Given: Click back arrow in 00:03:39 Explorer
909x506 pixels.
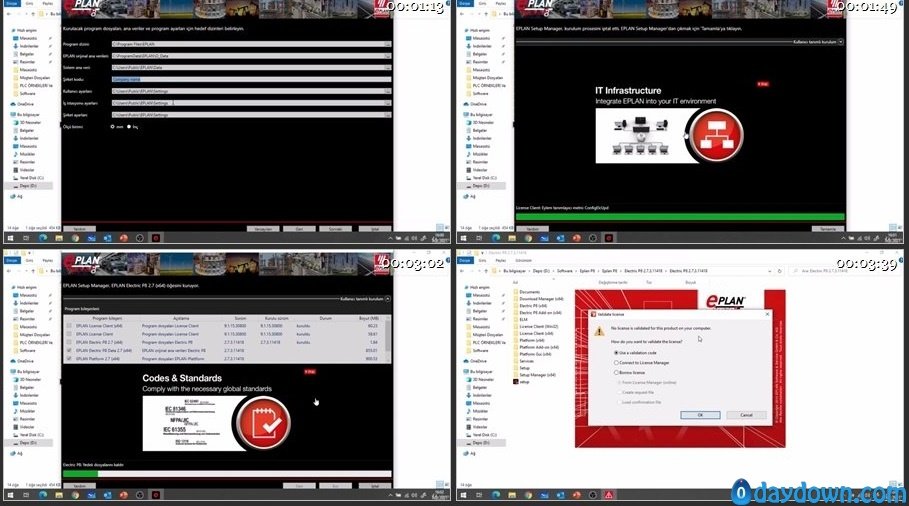Looking at the screenshot, I should point(463,271).
